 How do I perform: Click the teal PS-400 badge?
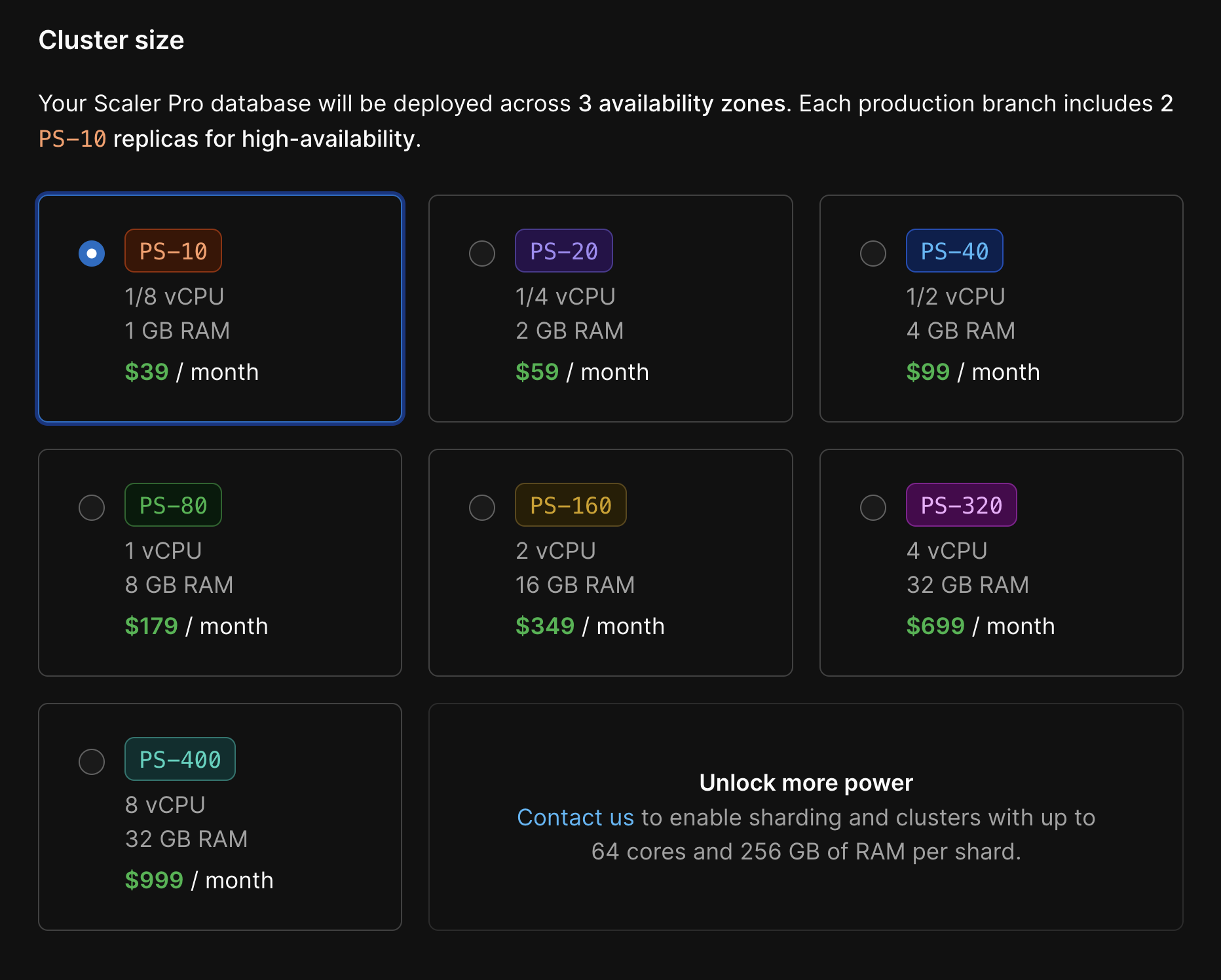179,759
